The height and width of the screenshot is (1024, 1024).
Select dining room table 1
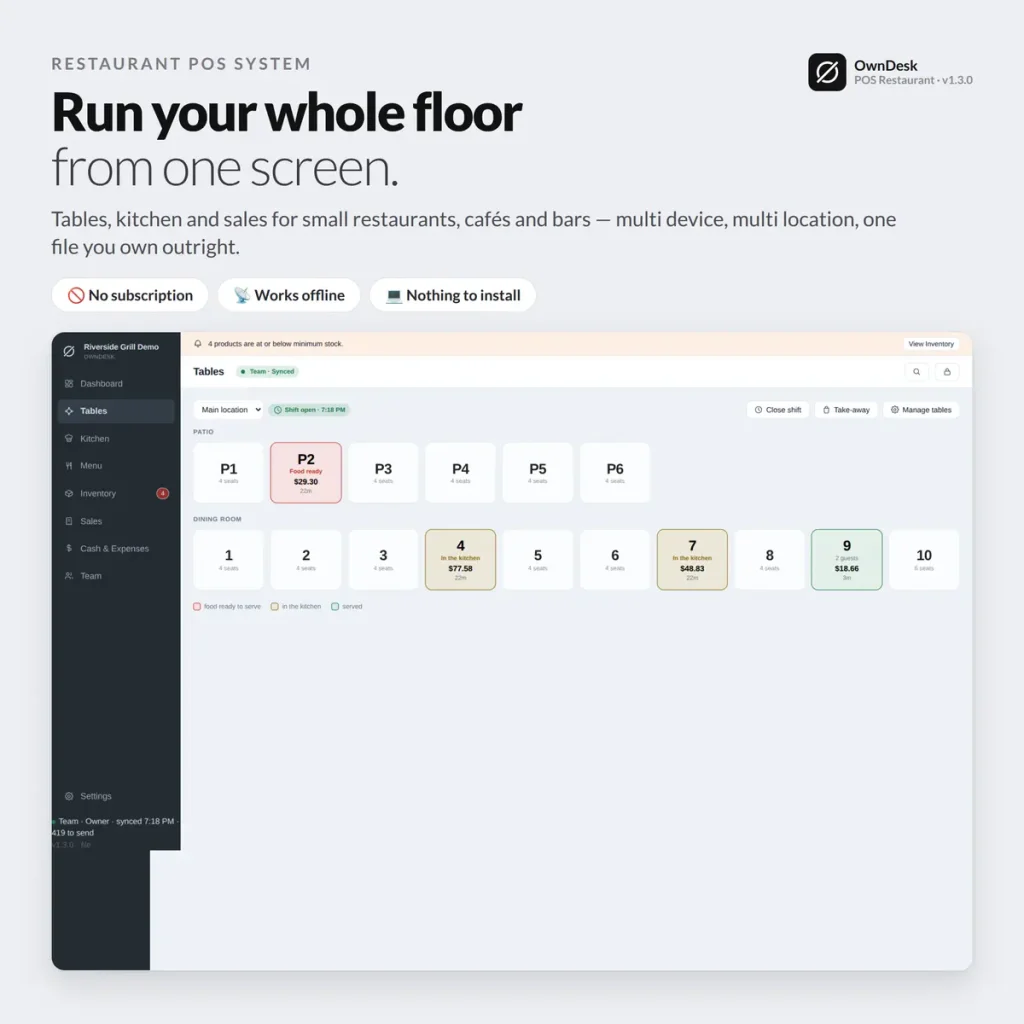[x=229, y=560]
